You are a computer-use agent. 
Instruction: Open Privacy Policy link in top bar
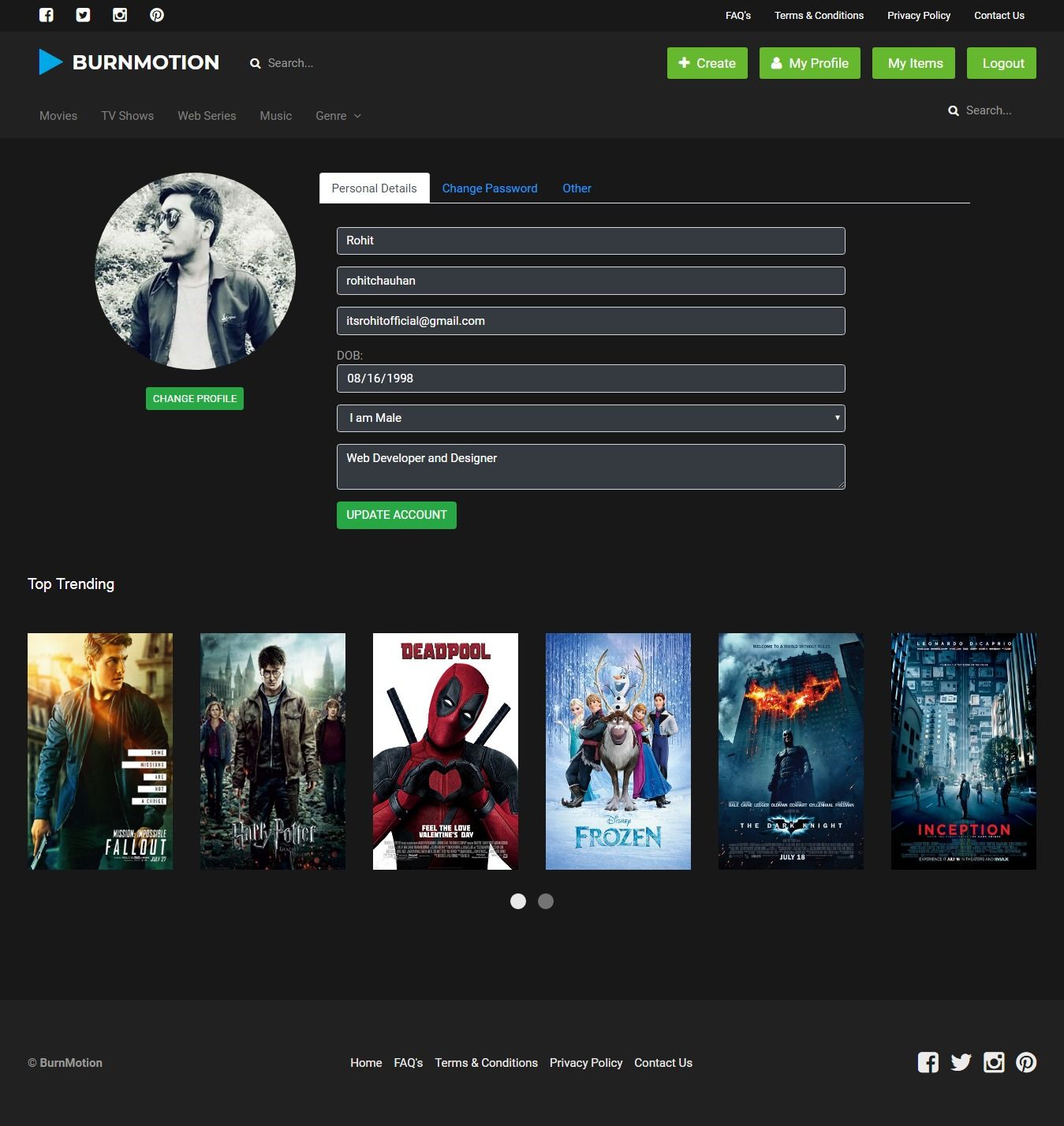(x=919, y=16)
